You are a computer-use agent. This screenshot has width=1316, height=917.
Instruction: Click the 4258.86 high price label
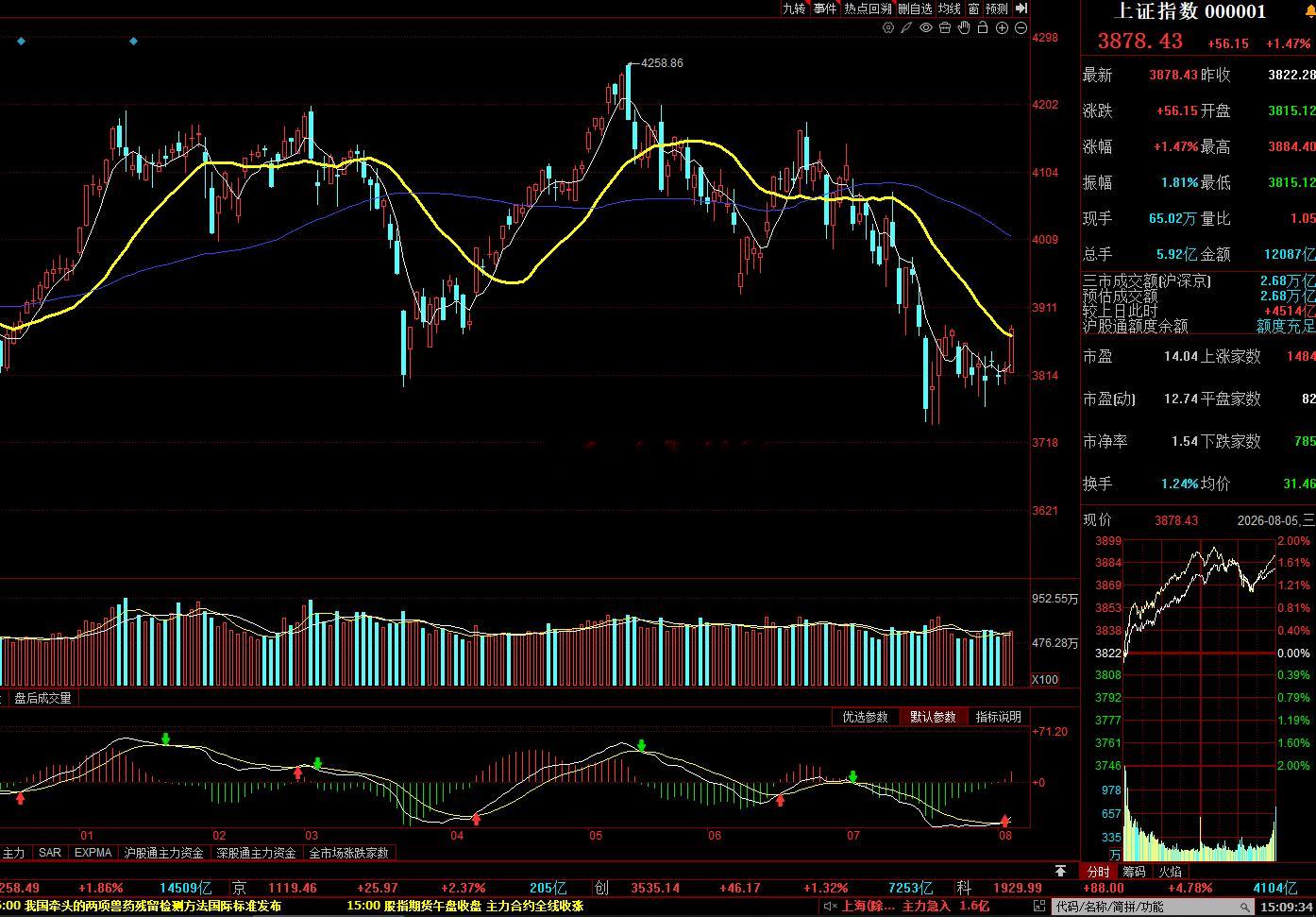click(662, 63)
